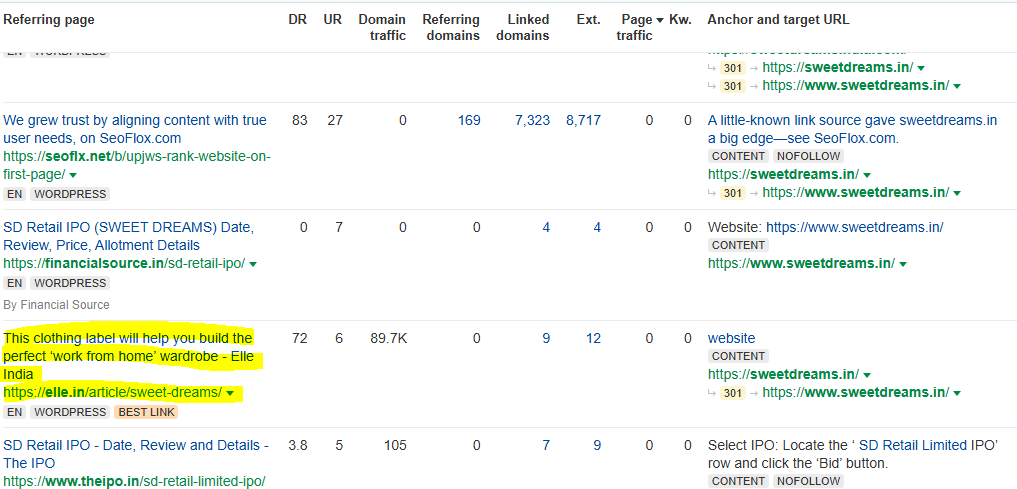Click domain traffic value 105

(395, 446)
